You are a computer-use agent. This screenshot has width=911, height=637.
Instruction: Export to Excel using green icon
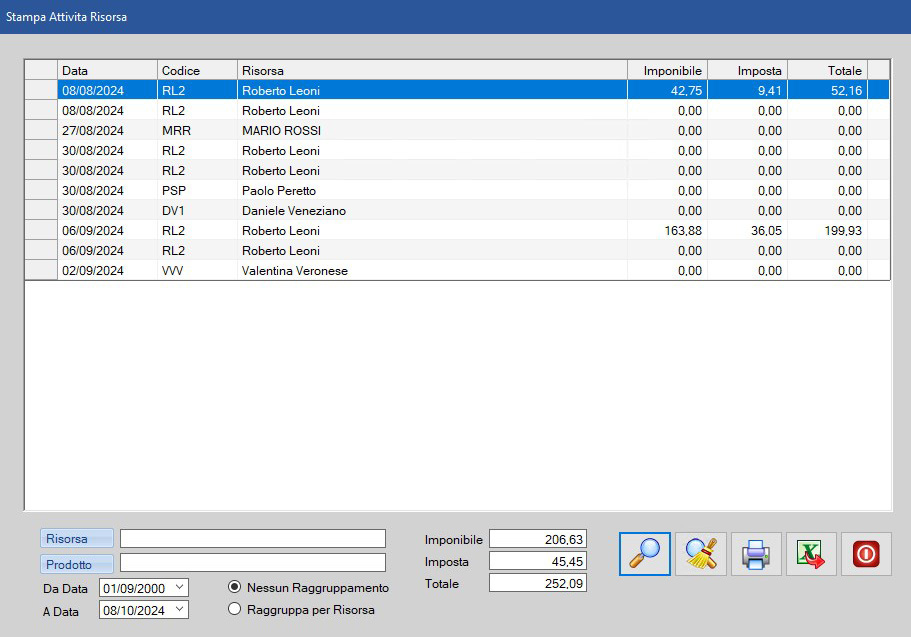click(810, 554)
